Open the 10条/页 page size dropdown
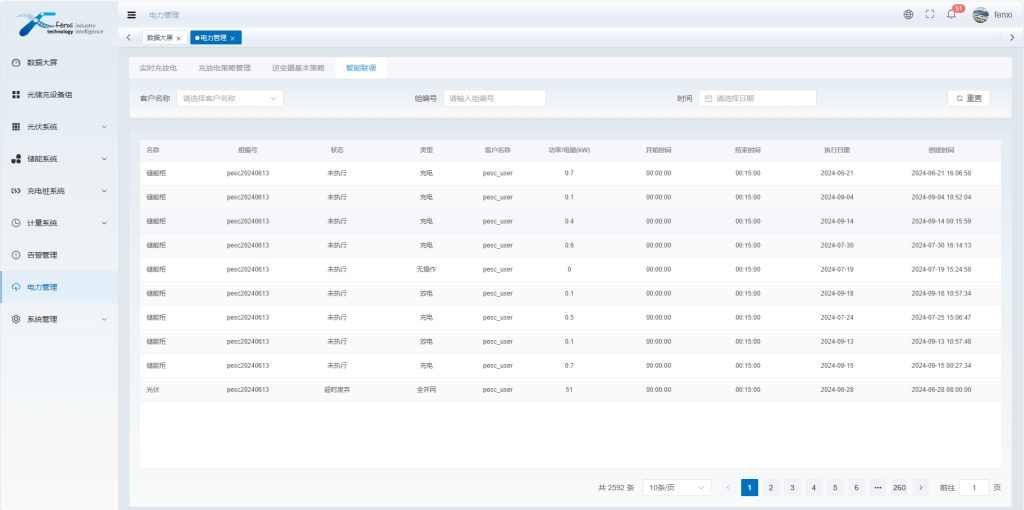Screen dimensions: 1024x510 point(676,487)
